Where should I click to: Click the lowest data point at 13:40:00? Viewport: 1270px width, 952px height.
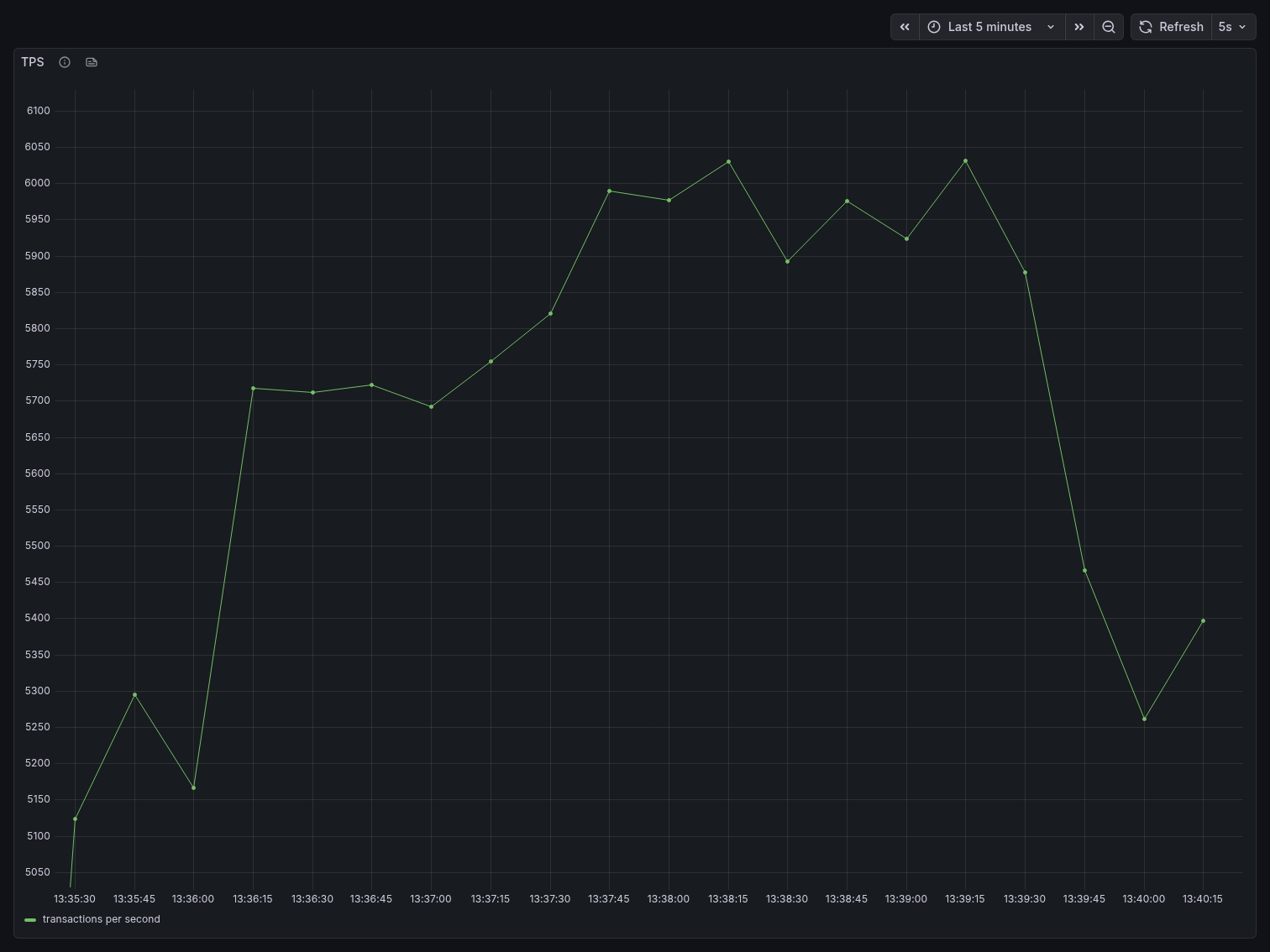point(1144,719)
